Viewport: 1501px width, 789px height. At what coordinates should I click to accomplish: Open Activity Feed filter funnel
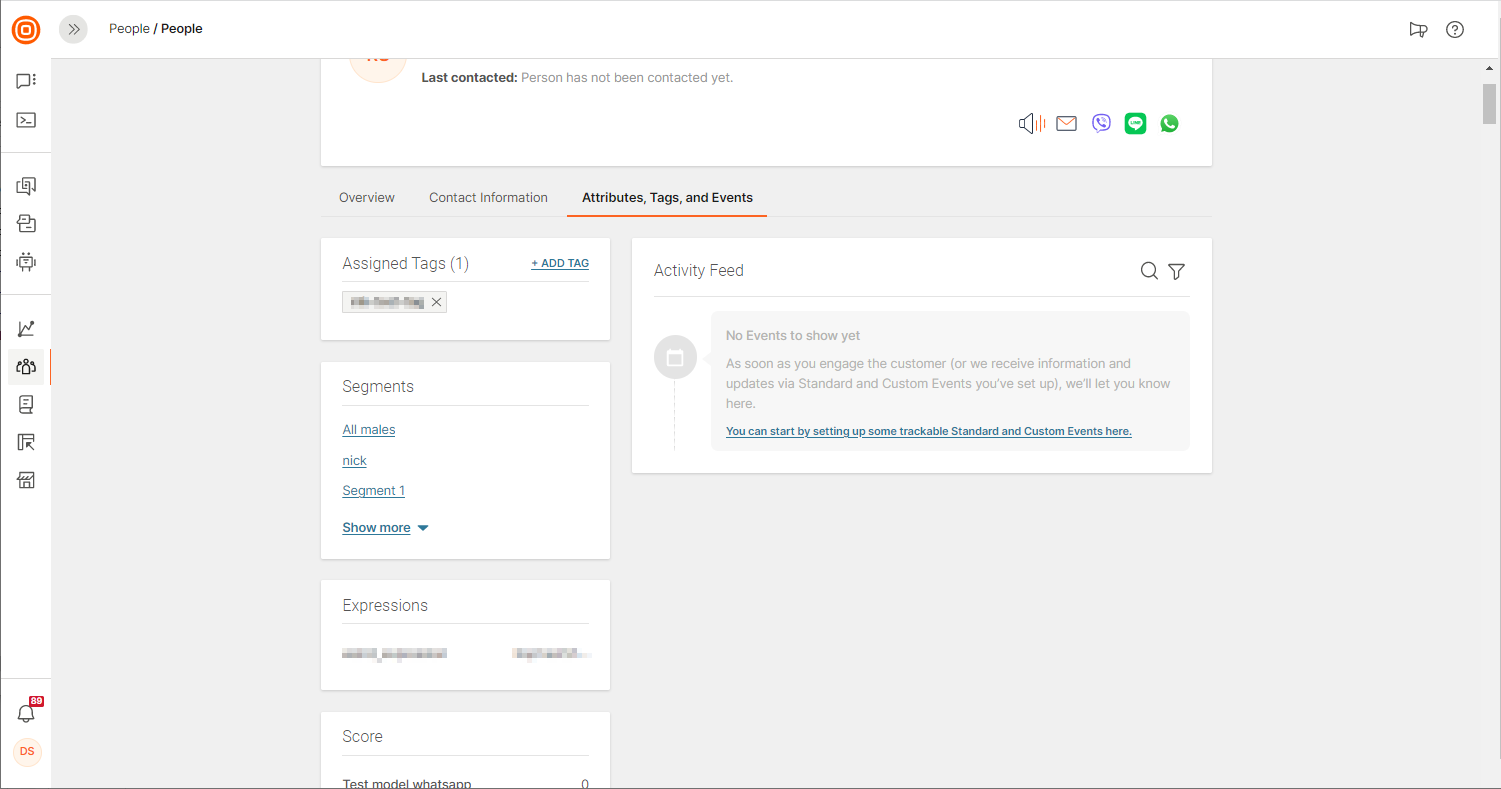(x=1177, y=271)
